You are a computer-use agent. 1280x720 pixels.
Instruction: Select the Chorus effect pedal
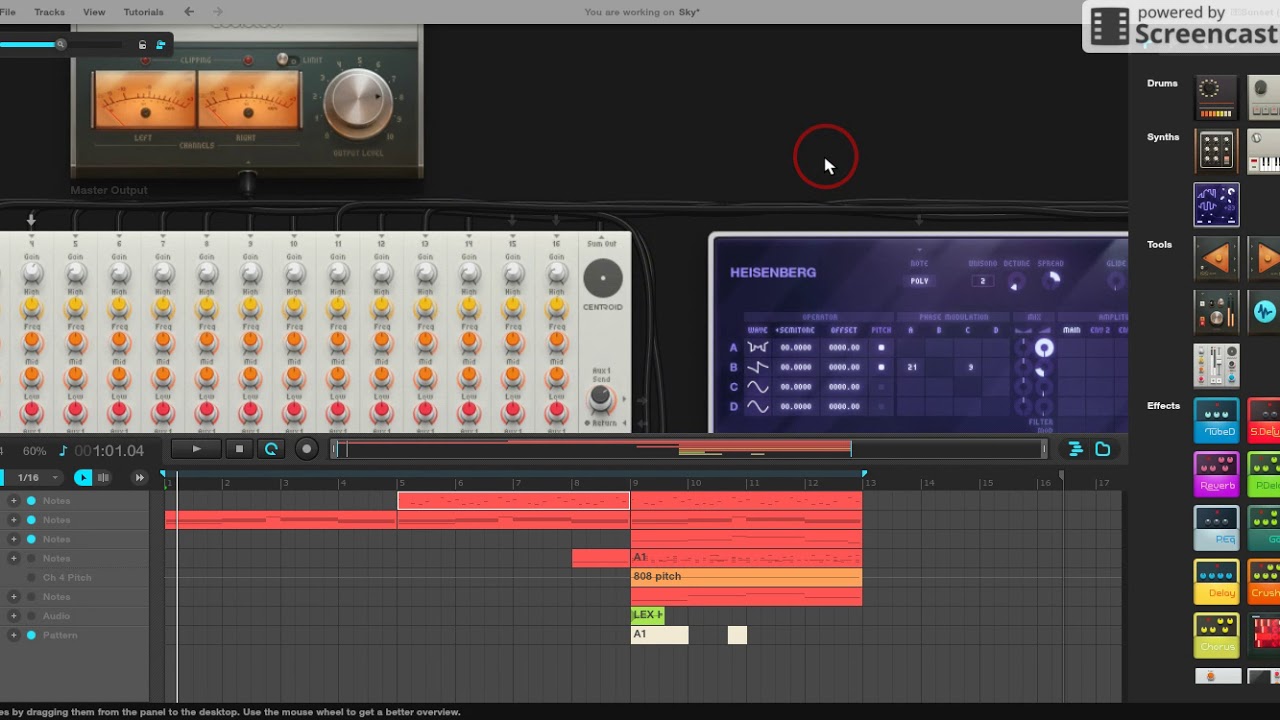coord(1216,636)
